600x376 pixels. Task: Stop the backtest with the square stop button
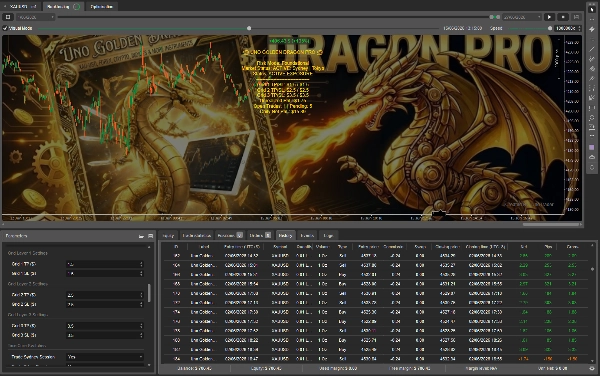[x=563, y=17]
